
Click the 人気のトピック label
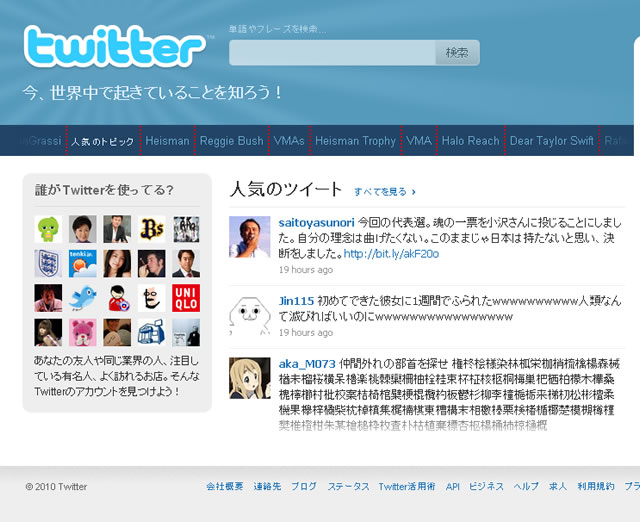pyautogui.click(x=102, y=142)
